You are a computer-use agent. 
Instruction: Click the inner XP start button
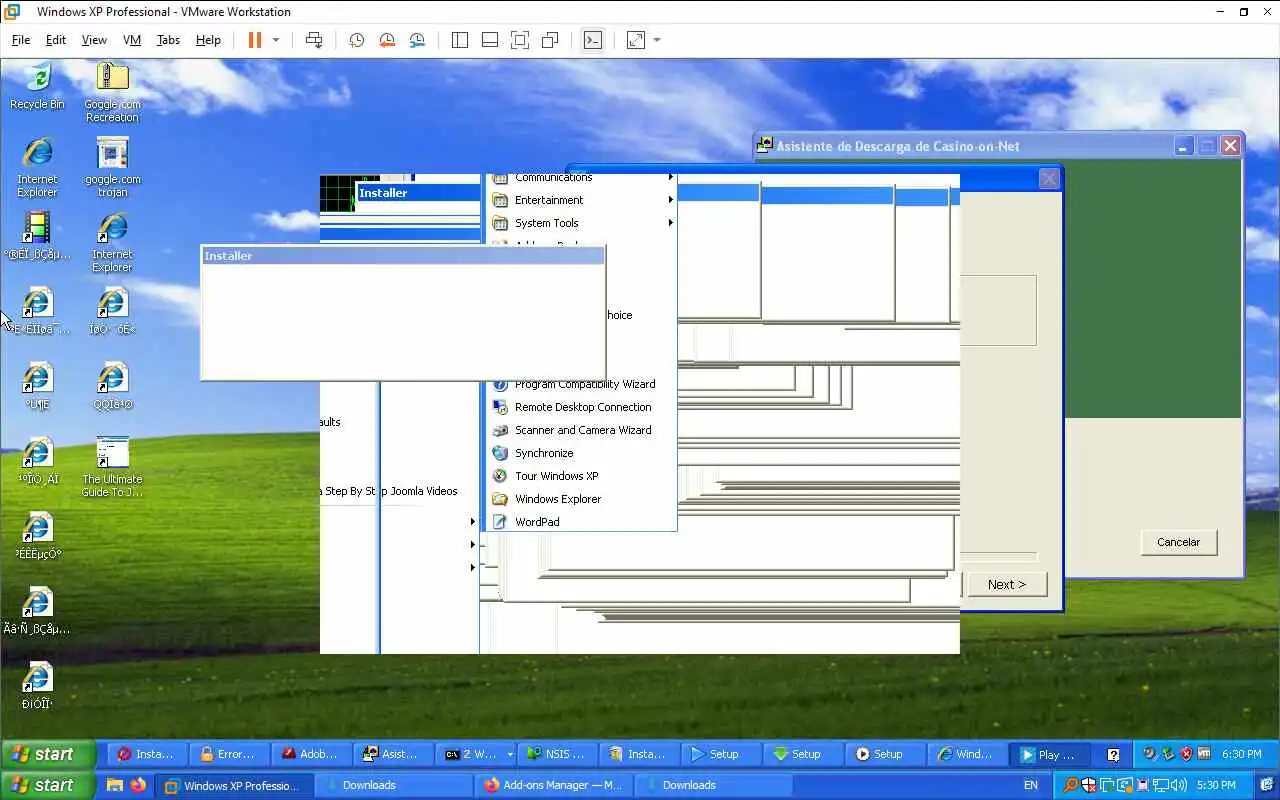(x=48, y=754)
